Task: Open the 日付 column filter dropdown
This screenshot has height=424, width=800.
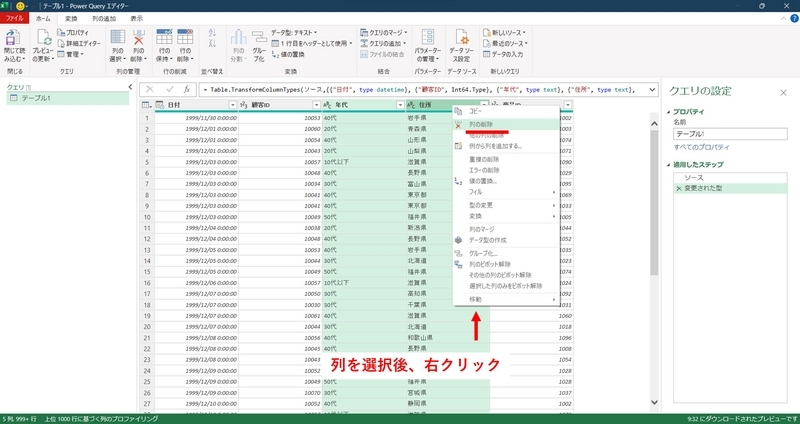Action: 233,105
